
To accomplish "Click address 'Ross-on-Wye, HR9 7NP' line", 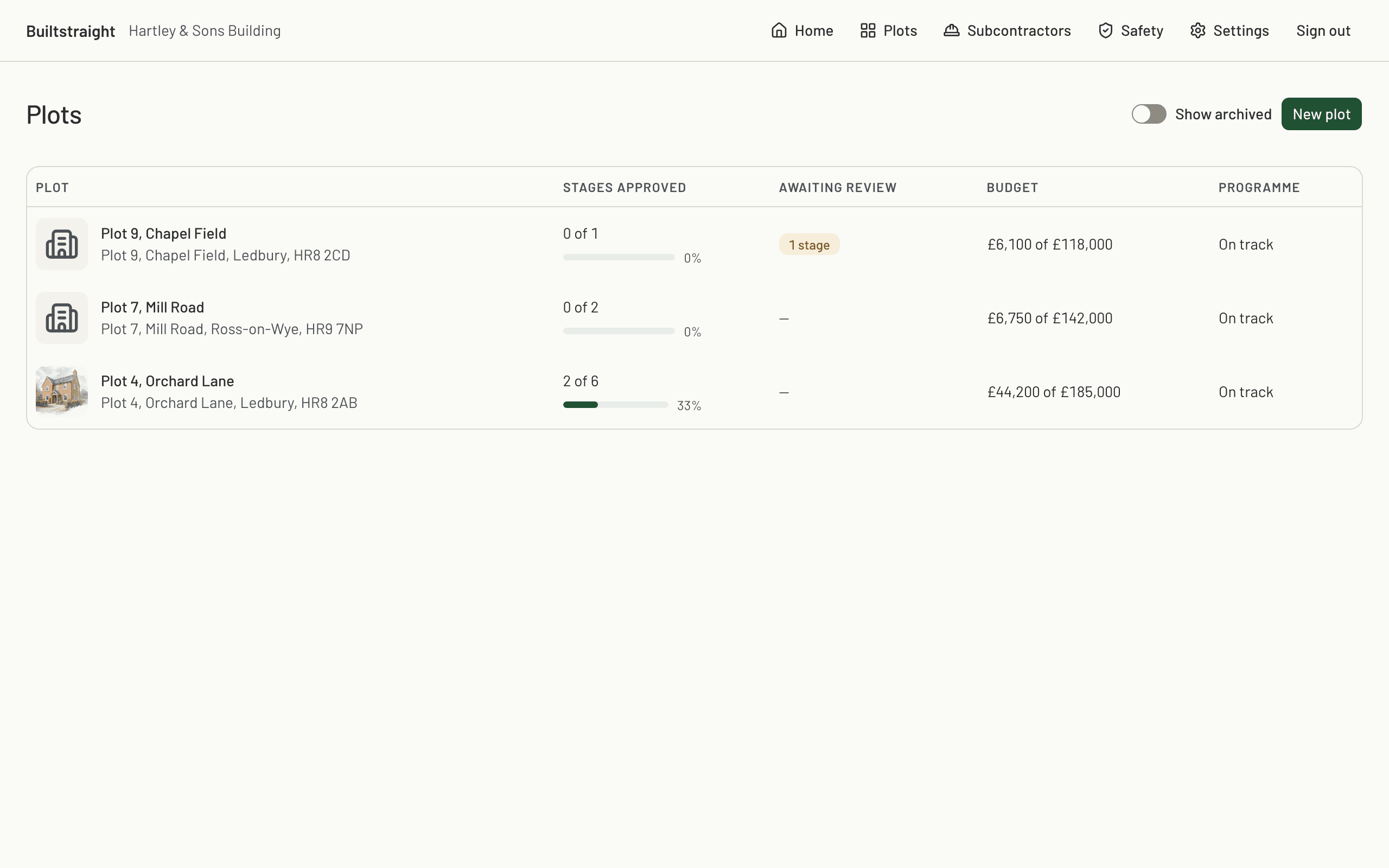I will pyautogui.click(x=232, y=329).
